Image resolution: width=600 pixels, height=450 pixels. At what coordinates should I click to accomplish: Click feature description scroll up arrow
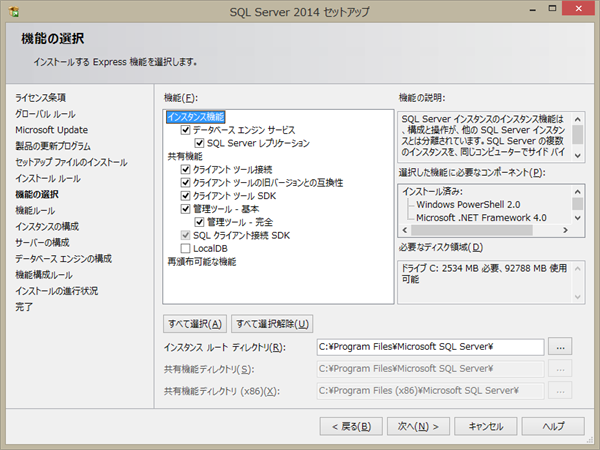point(578,119)
